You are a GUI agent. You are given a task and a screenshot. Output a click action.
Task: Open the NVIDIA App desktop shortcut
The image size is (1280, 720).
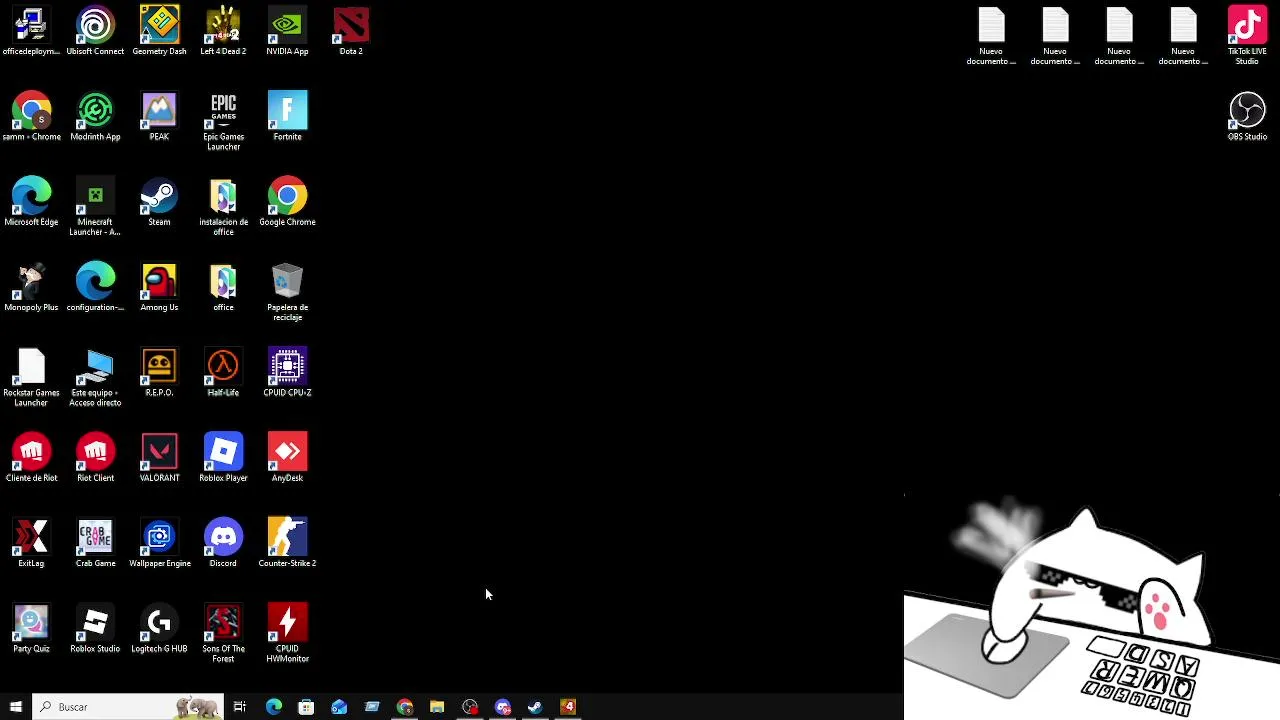pos(287,32)
